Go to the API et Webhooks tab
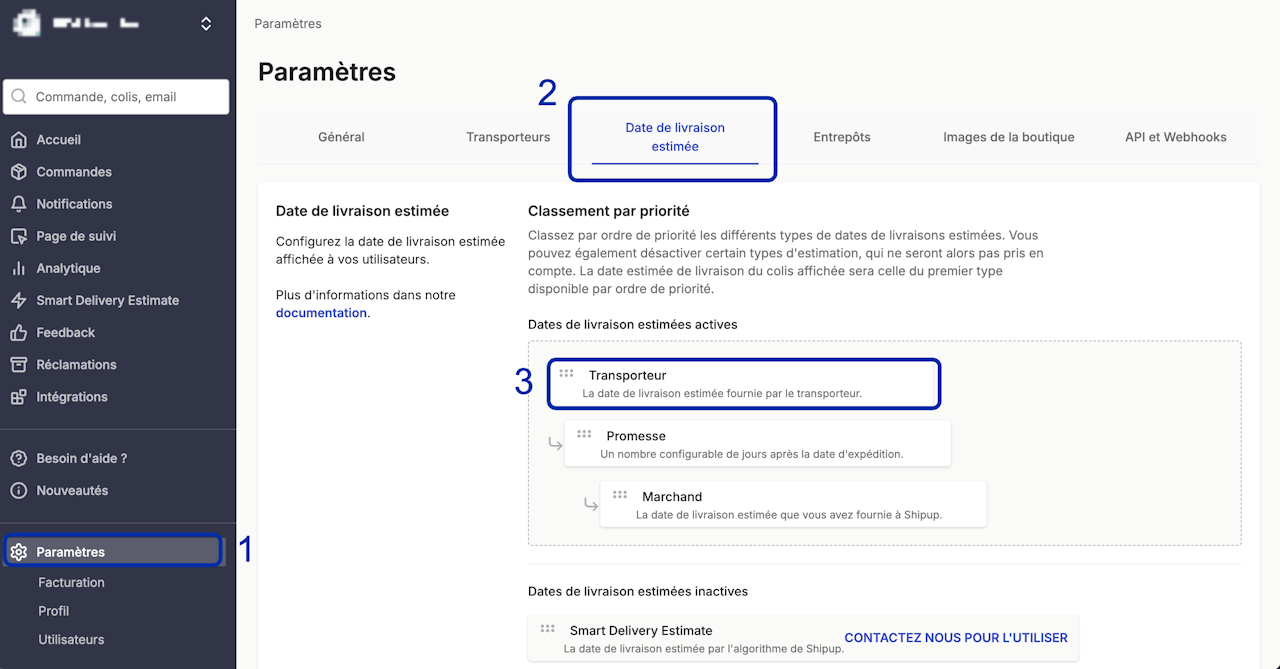The height and width of the screenshot is (669, 1280). tap(1175, 137)
